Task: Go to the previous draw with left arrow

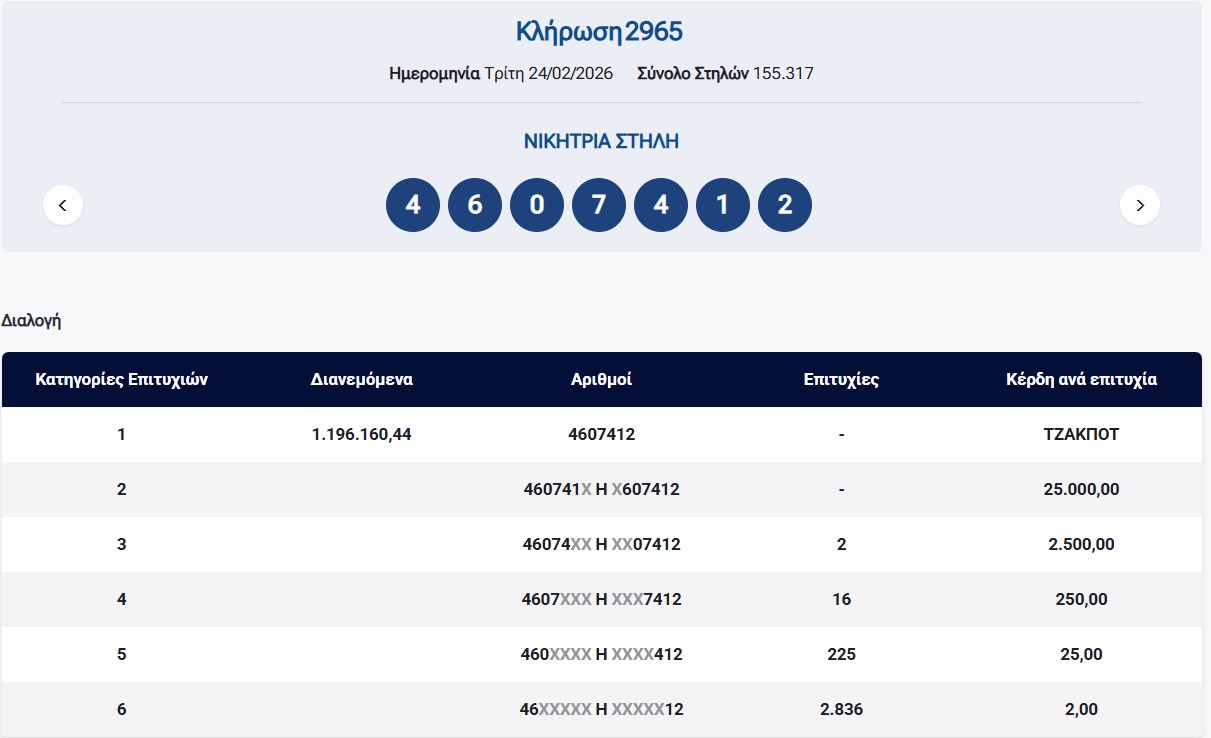Action: tap(63, 205)
